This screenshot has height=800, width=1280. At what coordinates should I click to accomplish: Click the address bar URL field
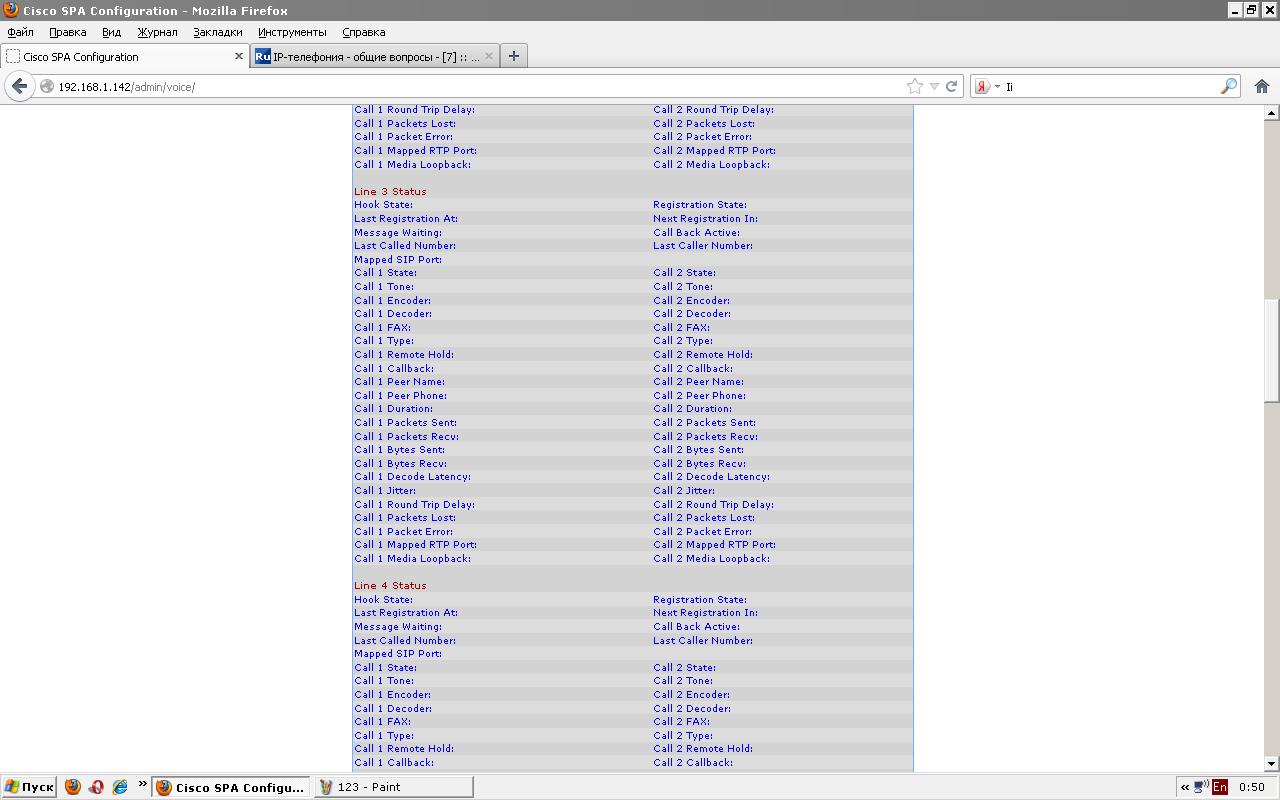[480, 87]
